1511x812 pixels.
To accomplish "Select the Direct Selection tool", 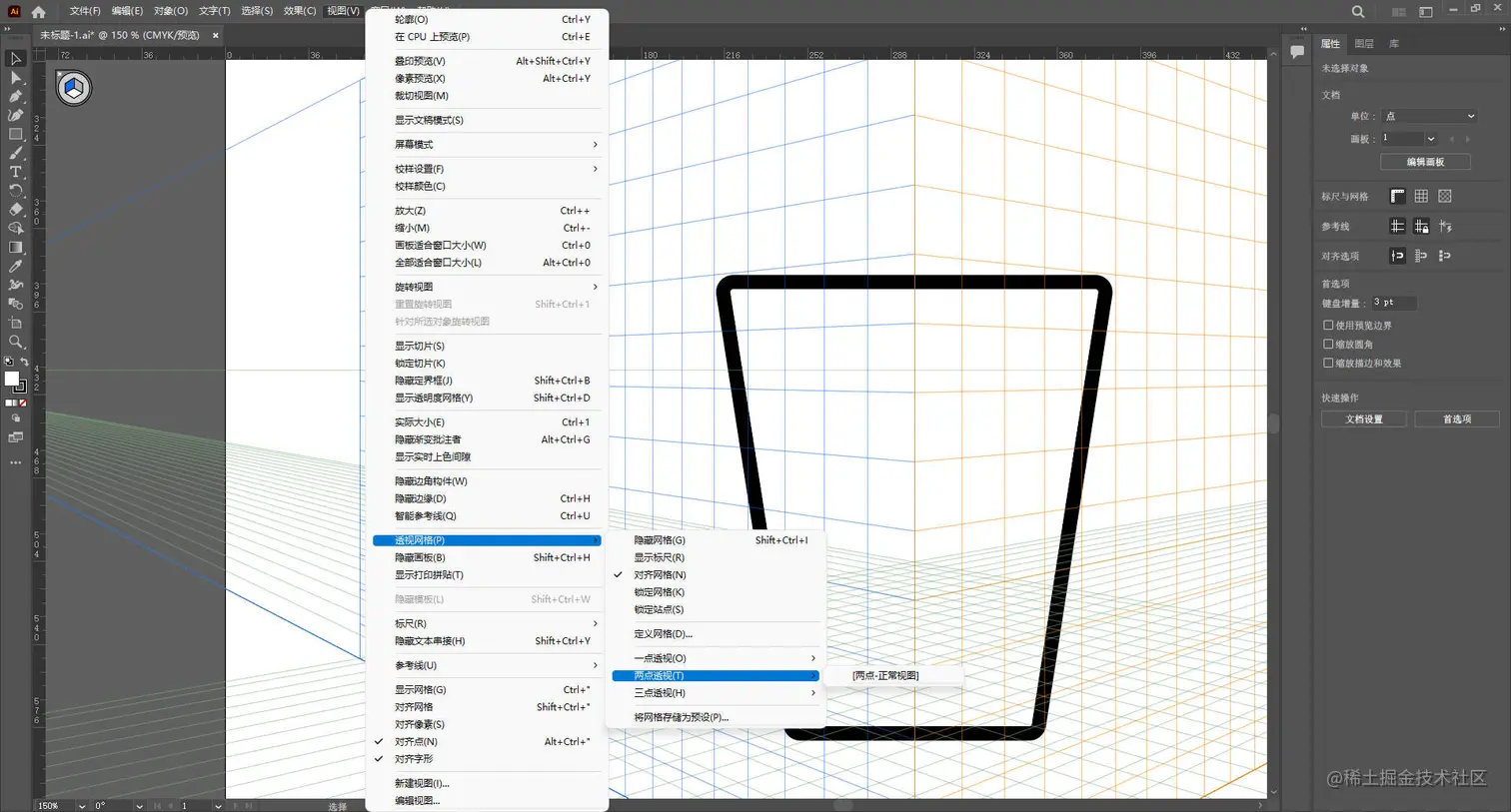I will (x=16, y=78).
